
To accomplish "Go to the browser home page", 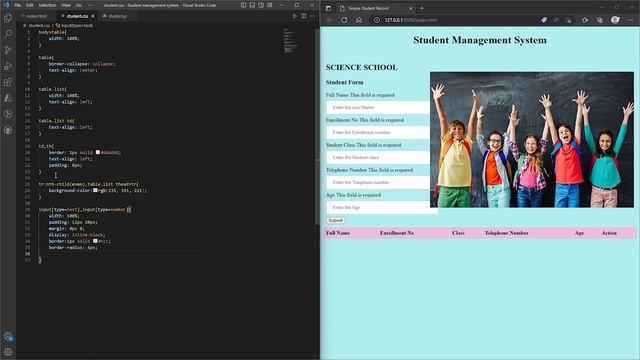I will (x=359, y=20).
